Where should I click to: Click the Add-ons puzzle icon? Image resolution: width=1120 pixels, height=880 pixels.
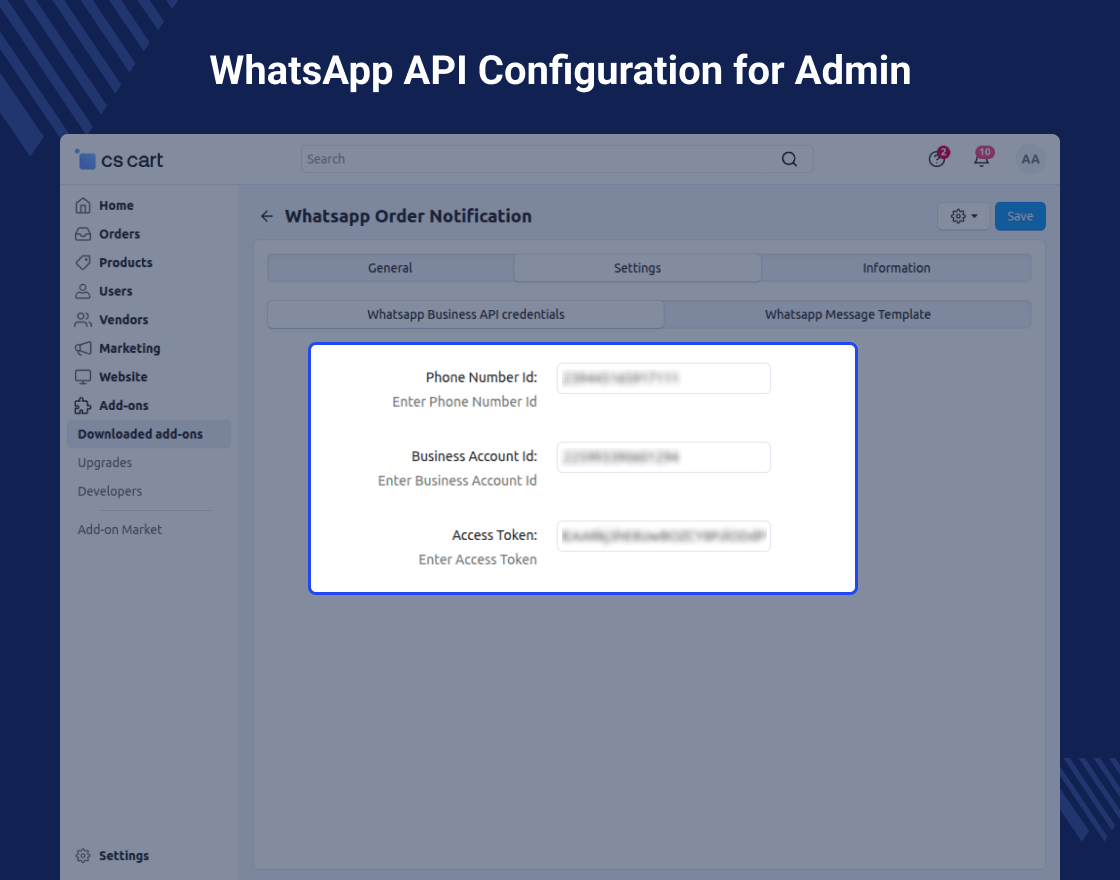point(83,406)
